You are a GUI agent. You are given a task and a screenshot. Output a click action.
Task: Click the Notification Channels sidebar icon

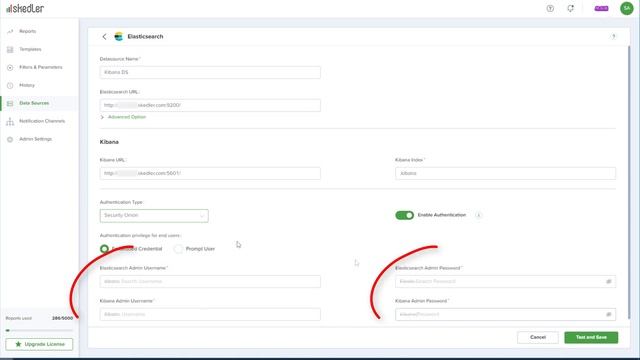(x=10, y=121)
